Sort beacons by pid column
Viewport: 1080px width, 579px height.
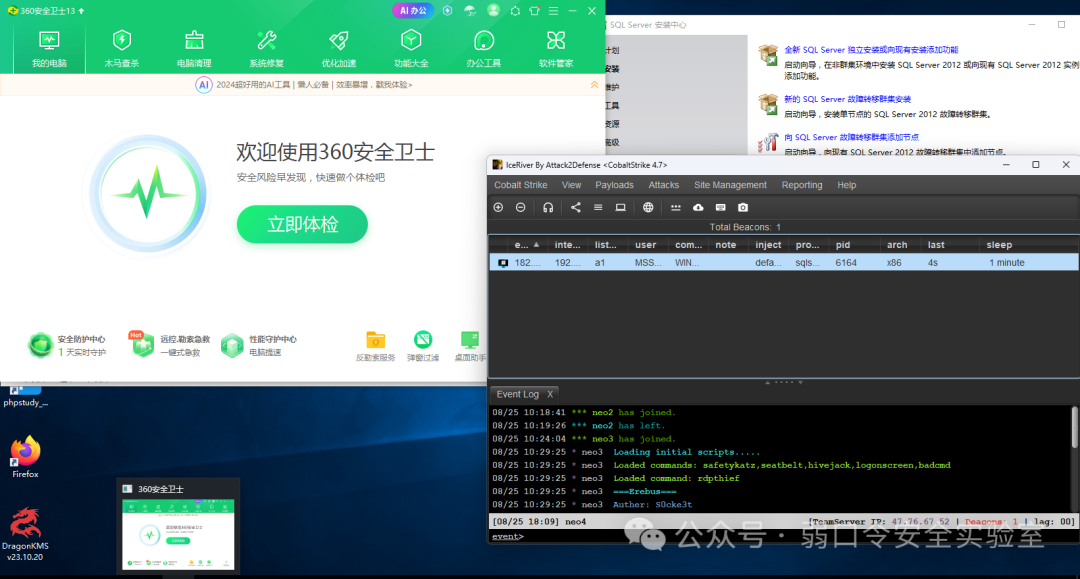pos(853,245)
